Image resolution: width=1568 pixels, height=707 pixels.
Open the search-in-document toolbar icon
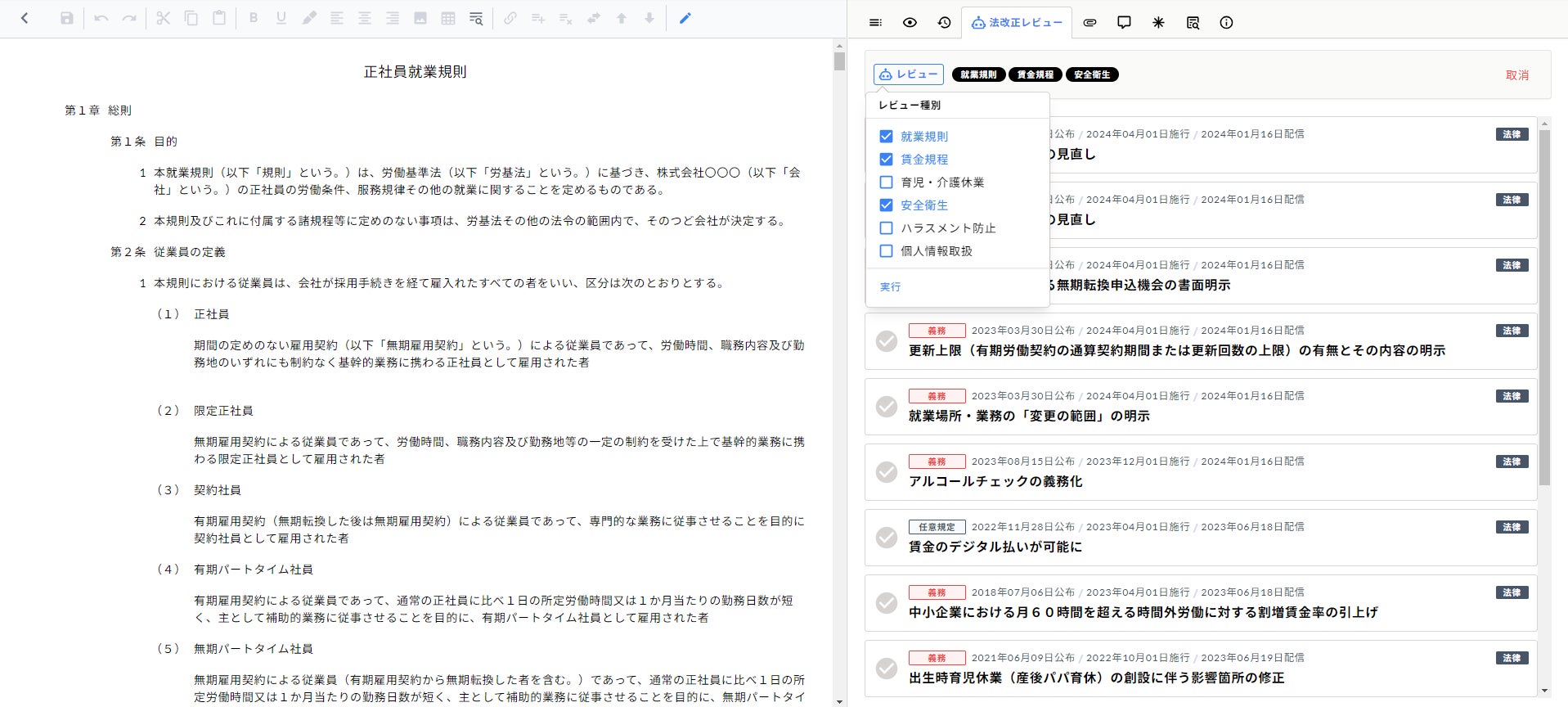(476, 18)
